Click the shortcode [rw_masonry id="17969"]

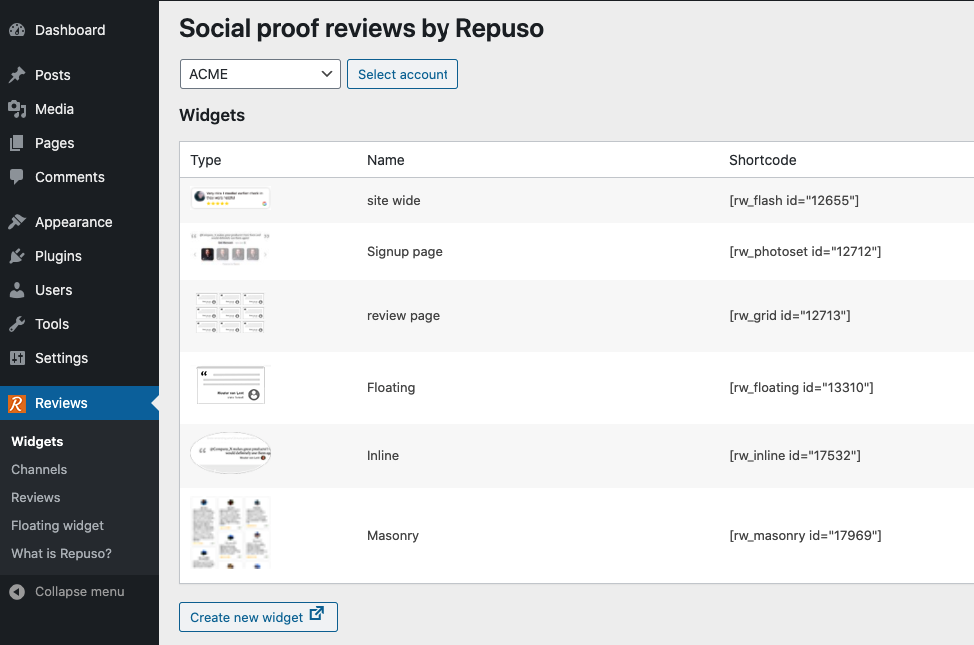point(805,536)
